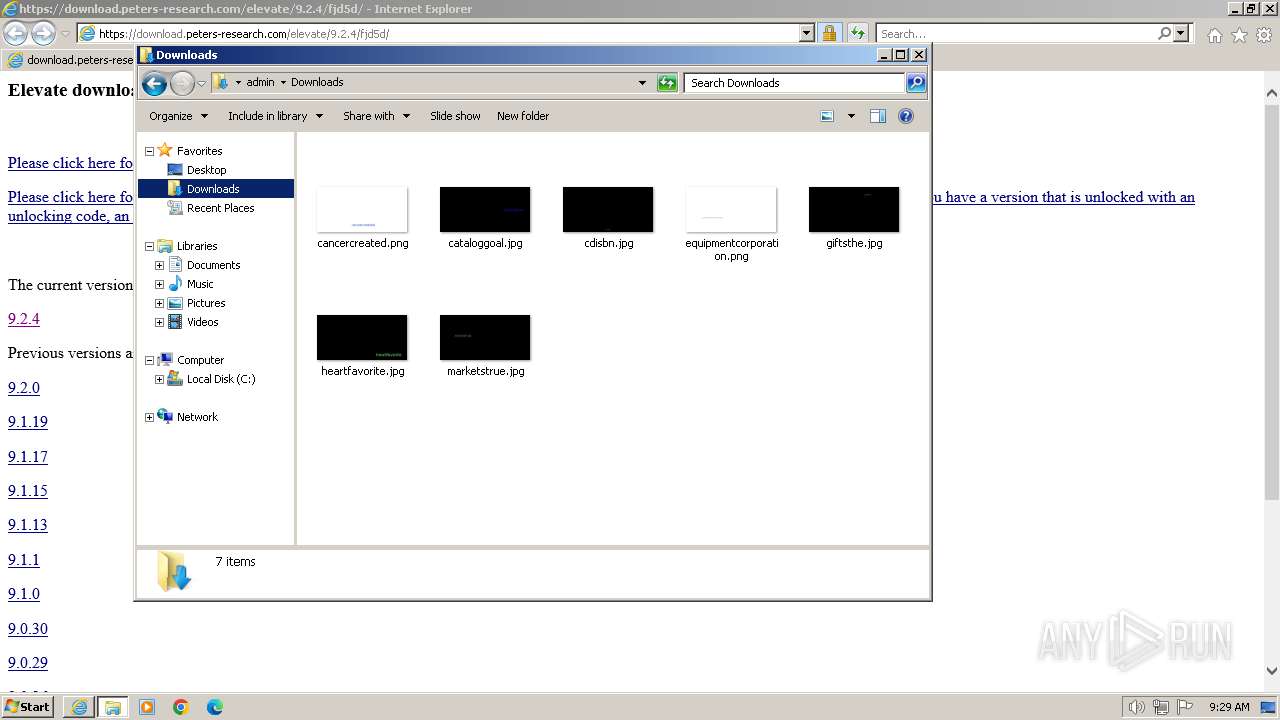
Task: Open recent pages dropdown beside Forward arrow
Action: point(201,83)
